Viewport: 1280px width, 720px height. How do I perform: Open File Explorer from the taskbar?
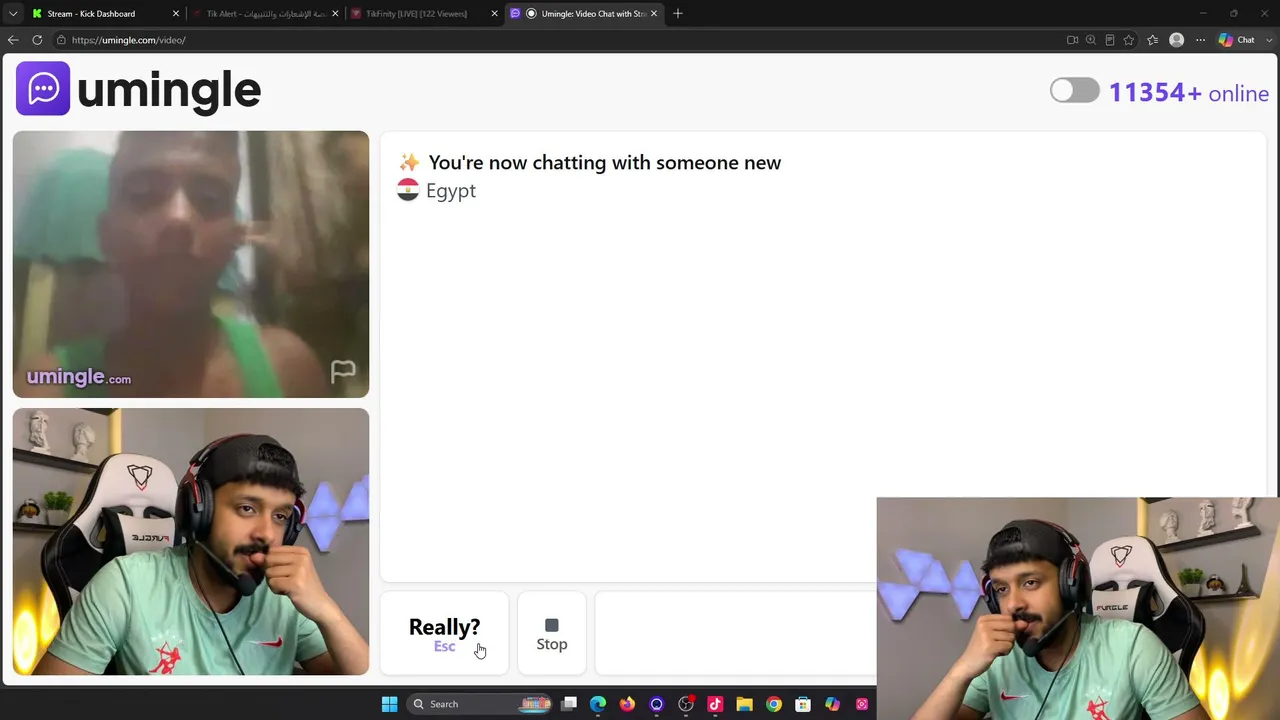[744, 704]
